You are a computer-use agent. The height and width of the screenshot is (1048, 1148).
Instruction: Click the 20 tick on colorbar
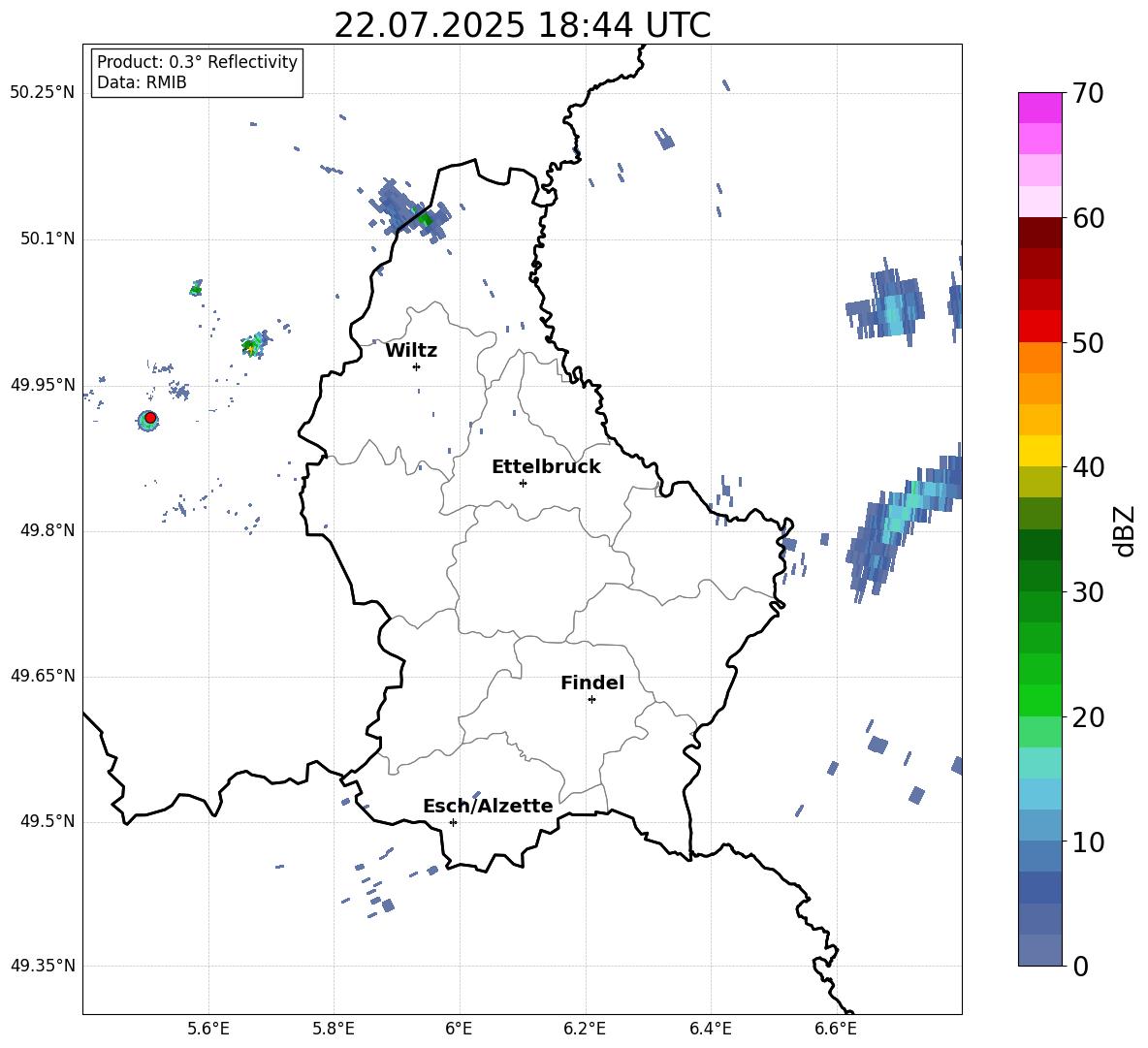pyautogui.click(x=1088, y=716)
